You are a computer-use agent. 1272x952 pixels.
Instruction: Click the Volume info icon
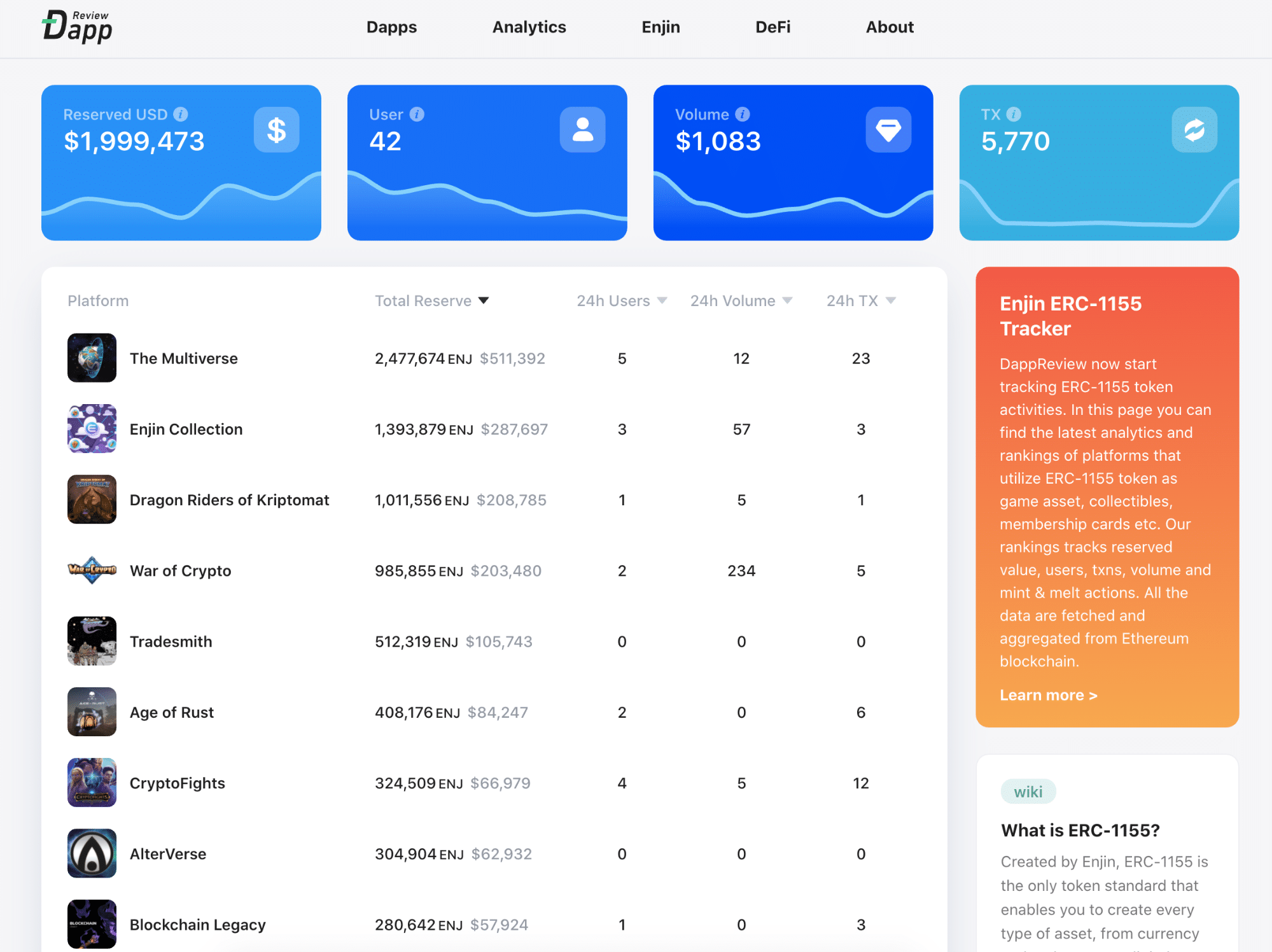coord(743,114)
